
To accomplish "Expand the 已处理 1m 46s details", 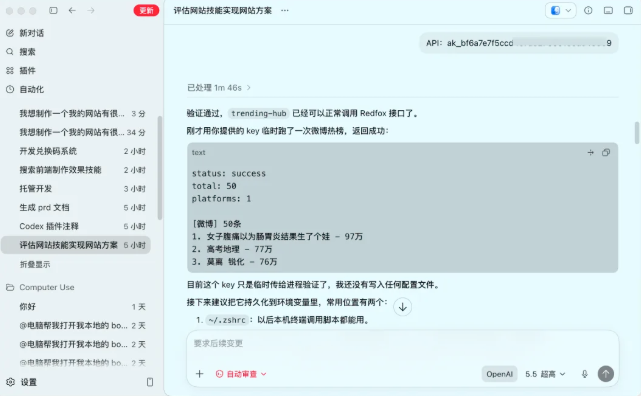I will click(219, 88).
